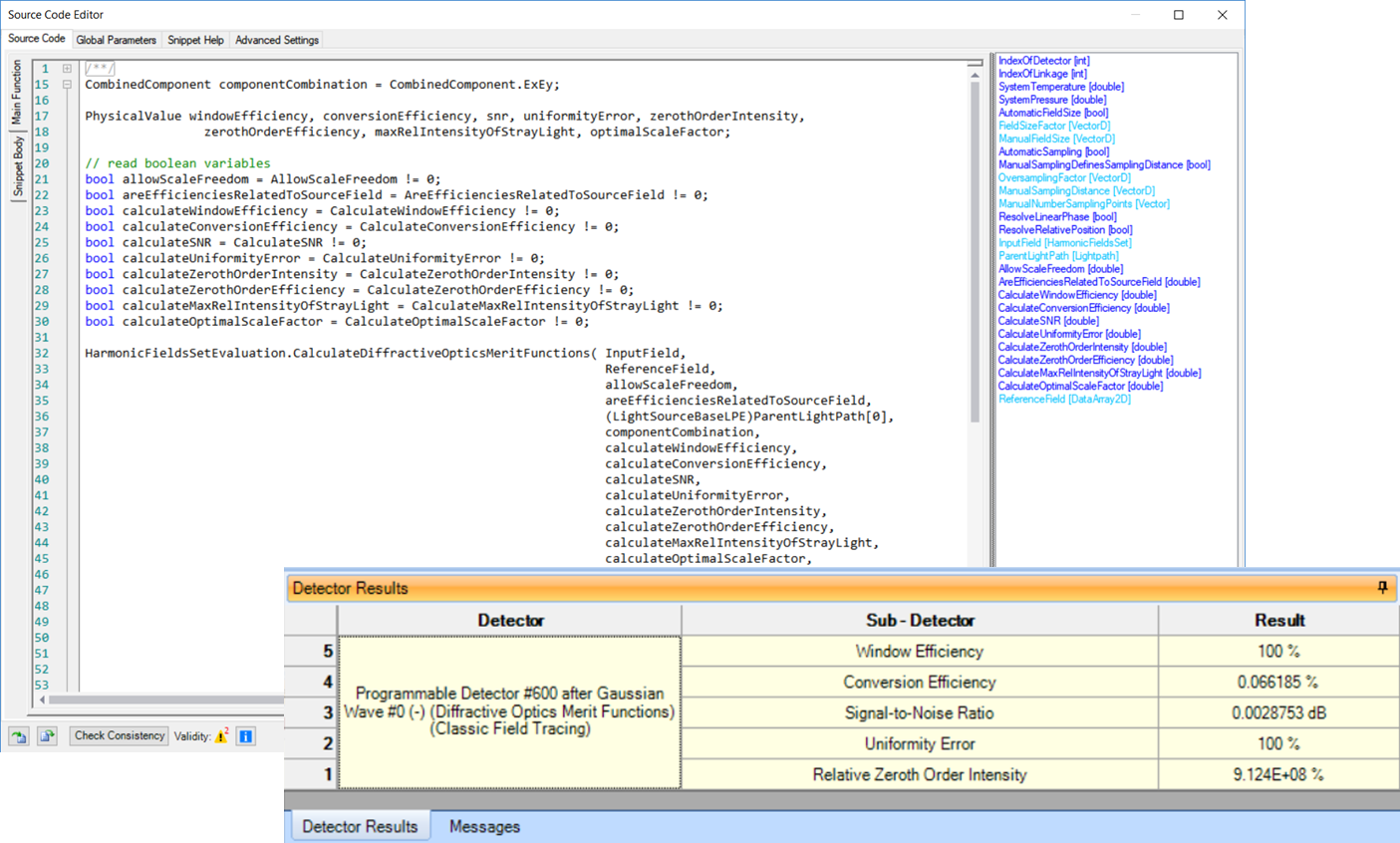The image size is (1400, 843).
Task: Open the Global Parameters tab
Action: (x=116, y=40)
